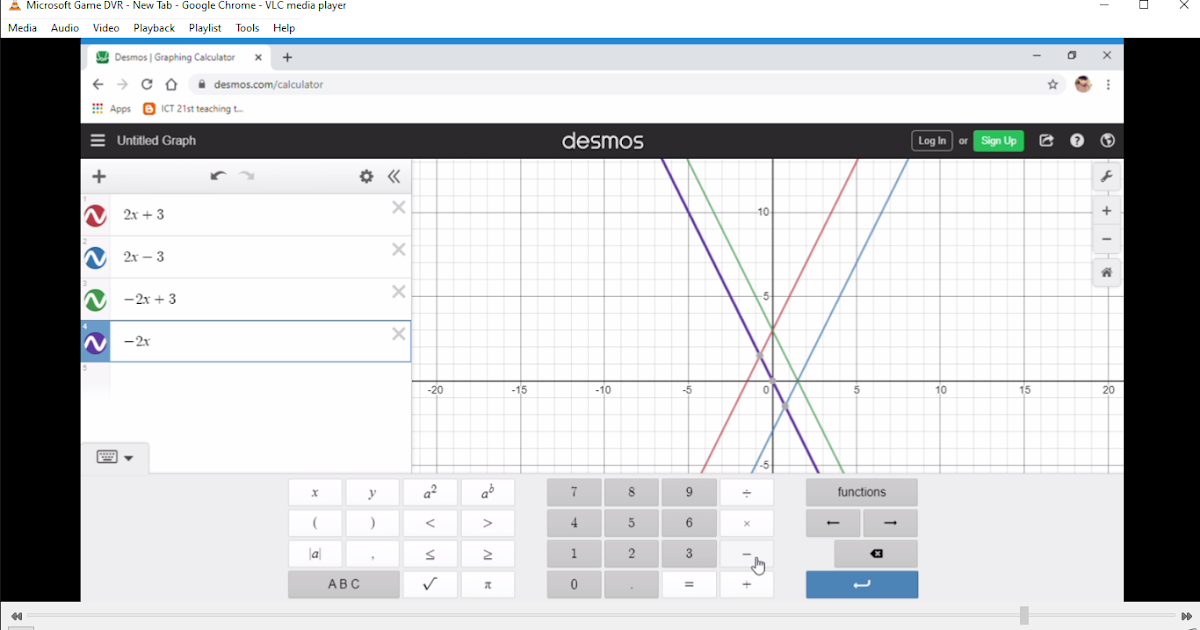
Task: Open the Desmos hamburger menu
Action: click(x=97, y=141)
